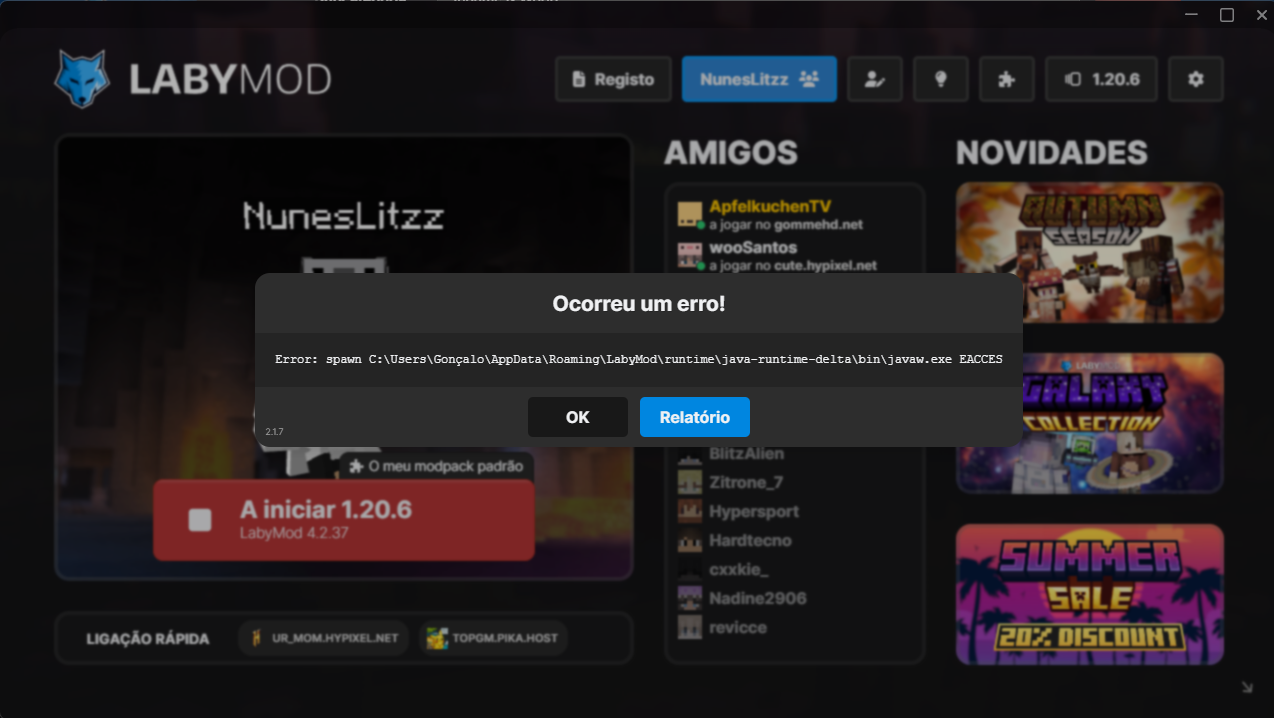Open the NunesLitzz account button

click(759, 79)
